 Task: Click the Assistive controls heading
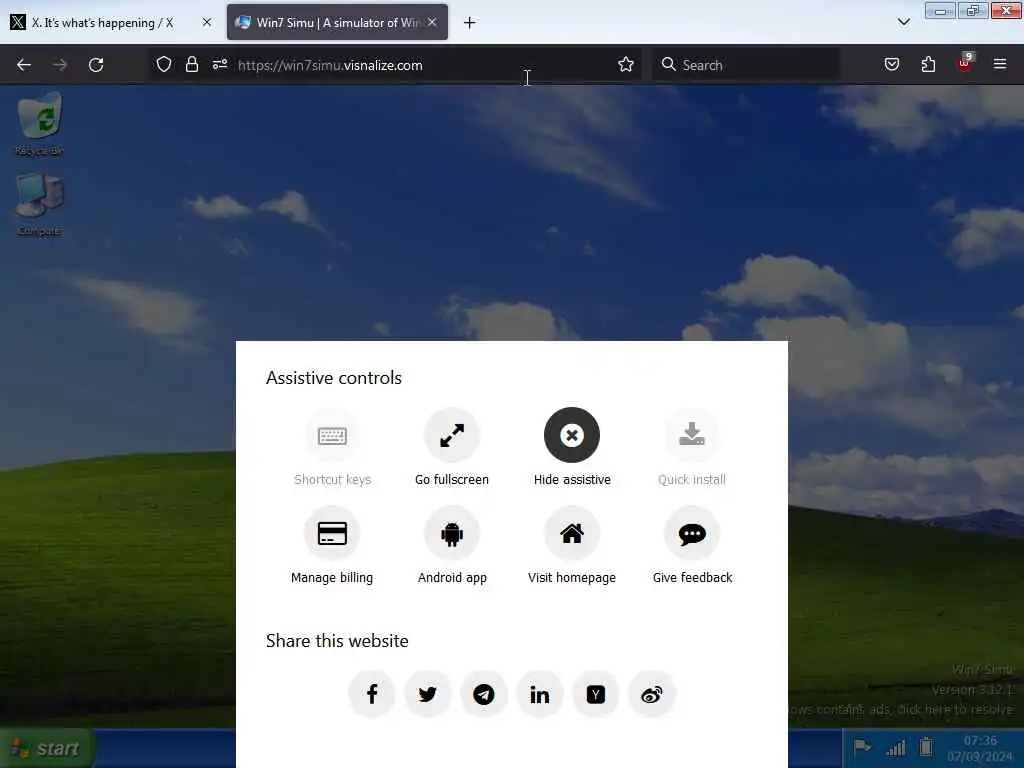[334, 378]
